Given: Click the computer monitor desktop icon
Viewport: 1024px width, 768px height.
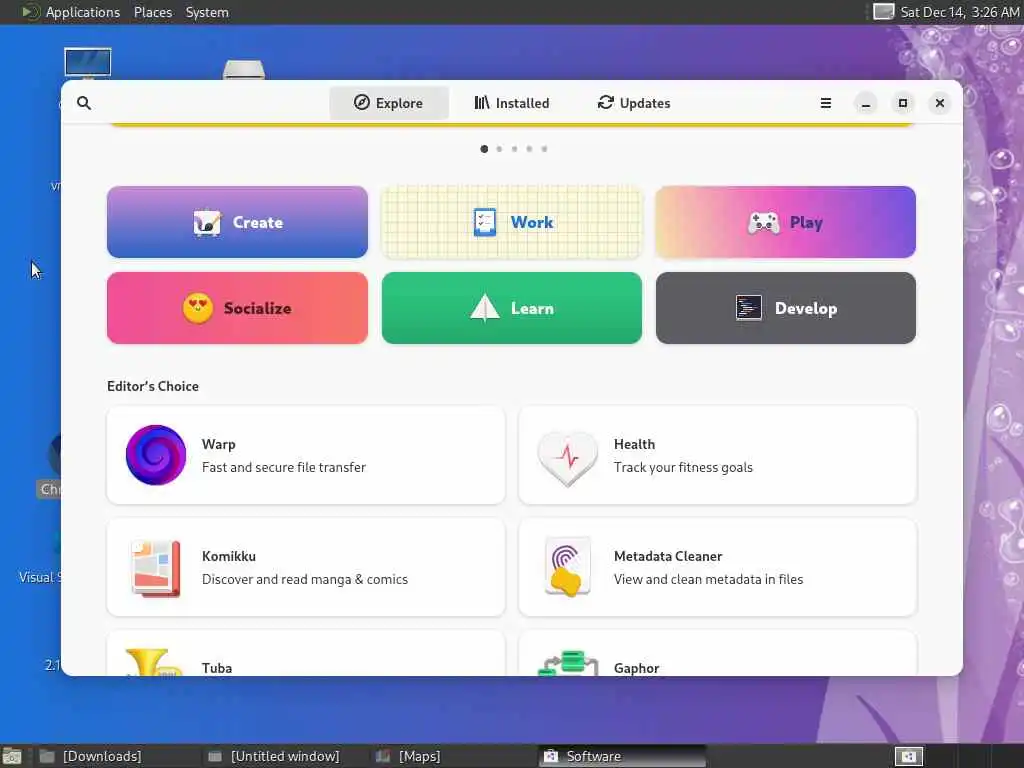Looking at the screenshot, I should click(x=88, y=63).
